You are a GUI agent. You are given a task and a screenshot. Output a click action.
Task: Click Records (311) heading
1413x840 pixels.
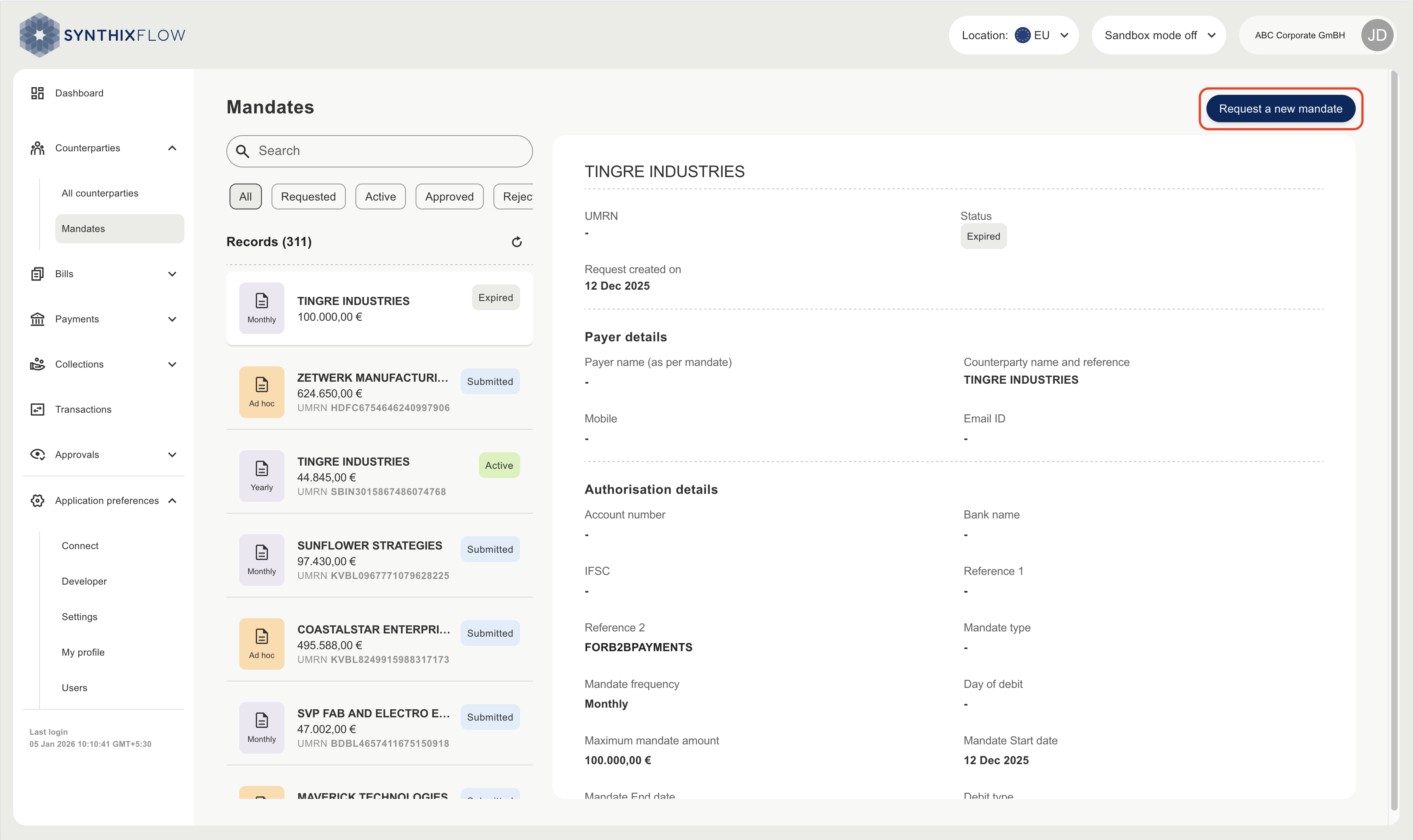click(x=269, y=242)
